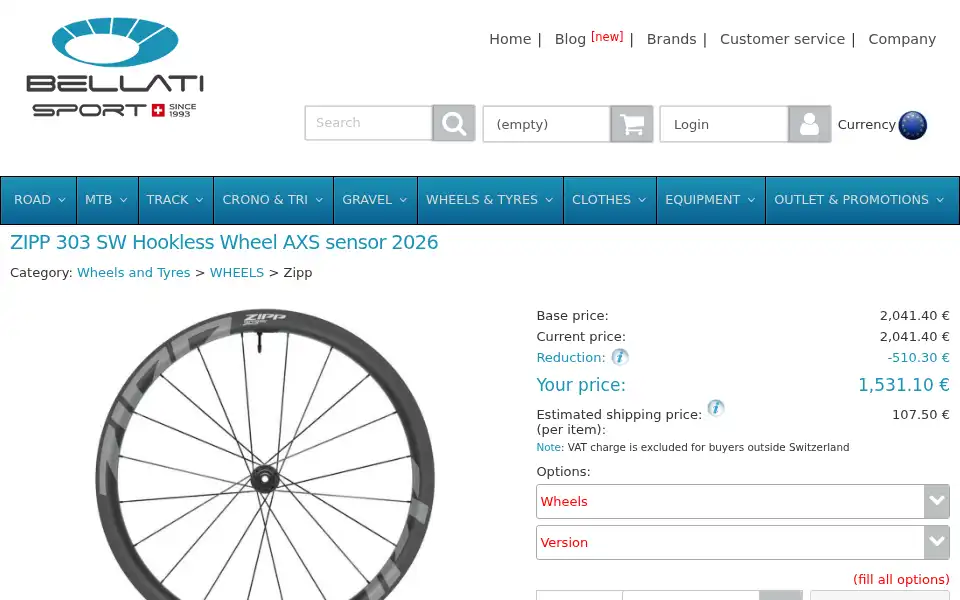Image resolution: width=960 pixels, height=600 pixels.
Task: Expand the MTB menu
Action: (x=107, y=200)
